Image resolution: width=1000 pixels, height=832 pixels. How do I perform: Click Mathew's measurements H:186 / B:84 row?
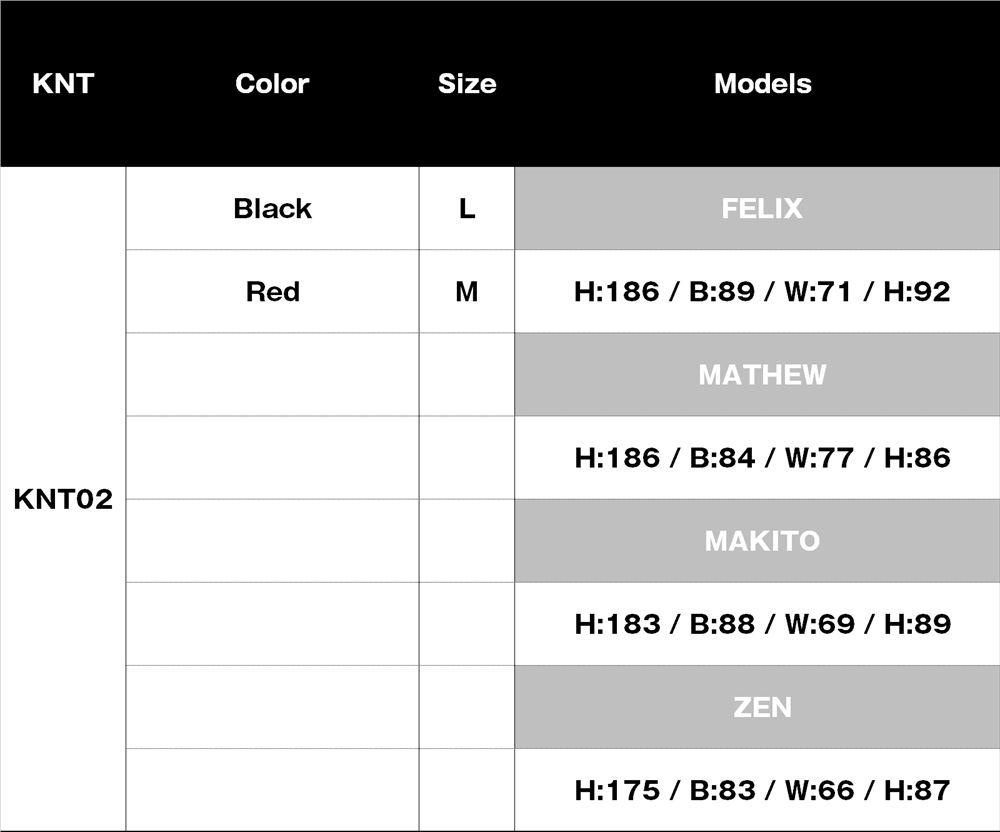762,458
